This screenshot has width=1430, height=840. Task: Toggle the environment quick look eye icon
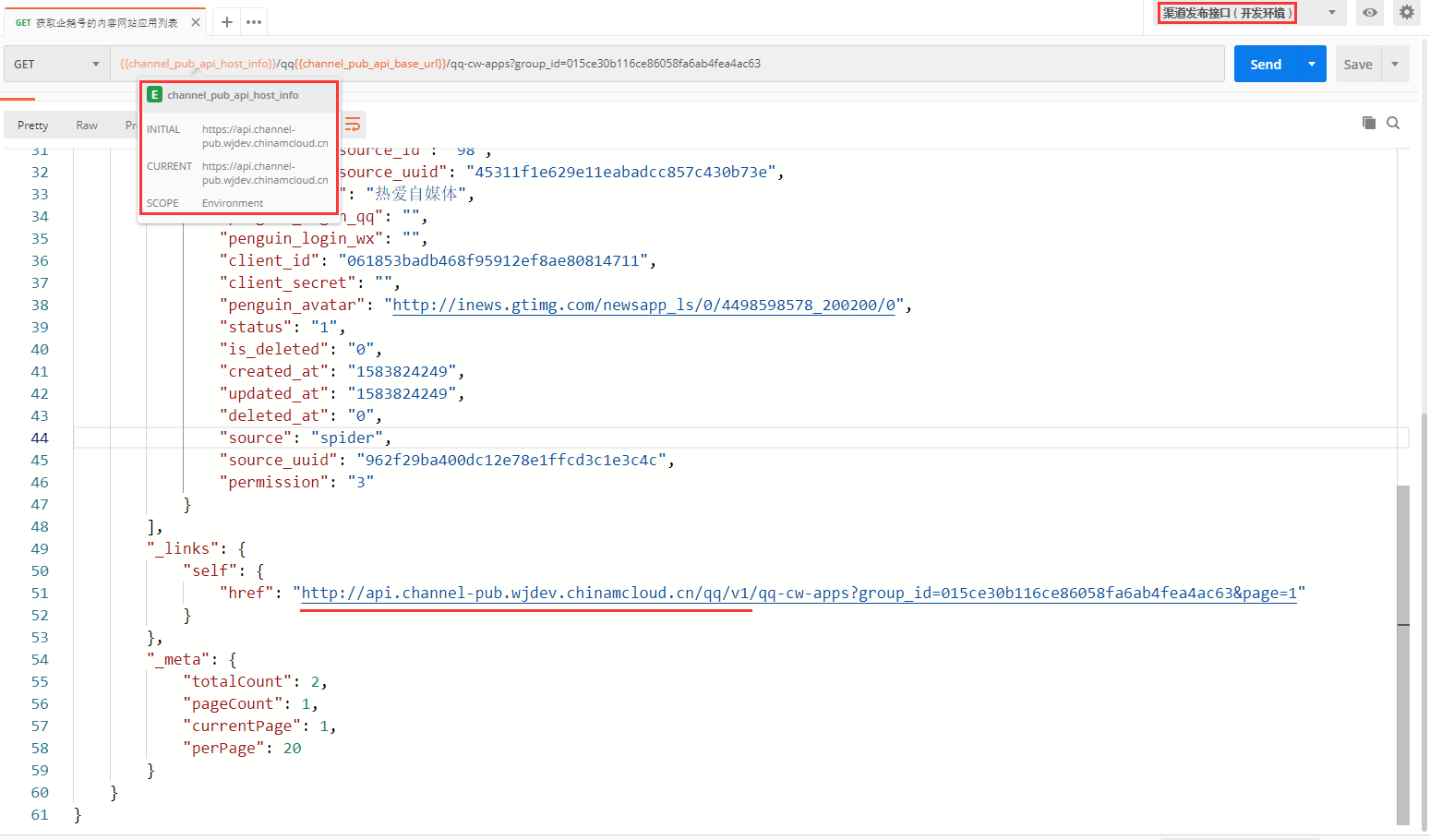tap(1370, 13)
